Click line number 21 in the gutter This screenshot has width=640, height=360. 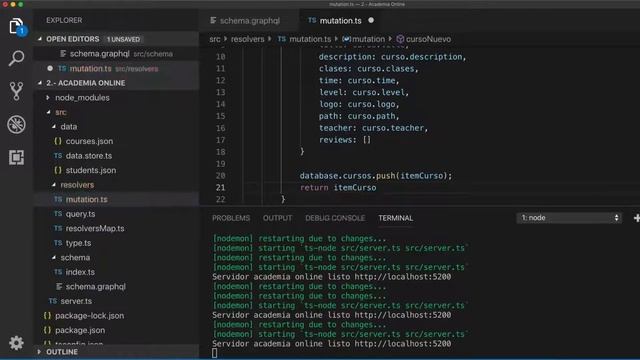click(220, 187)
